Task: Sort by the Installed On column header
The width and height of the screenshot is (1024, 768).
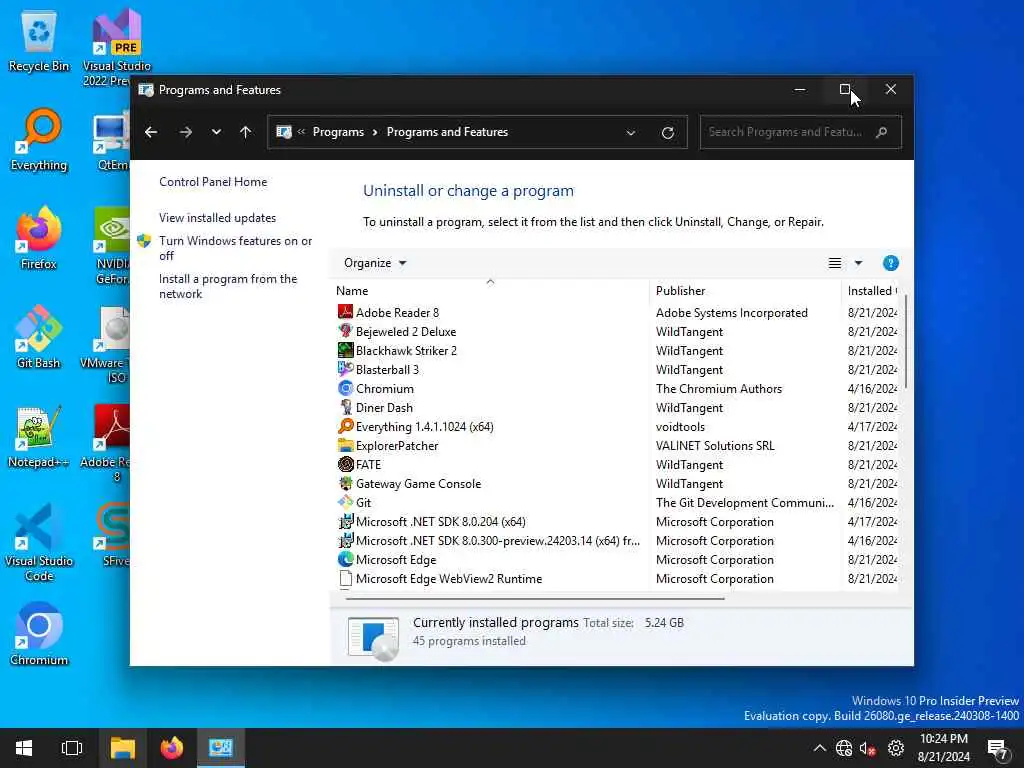Action: click(x=871, y=291)
